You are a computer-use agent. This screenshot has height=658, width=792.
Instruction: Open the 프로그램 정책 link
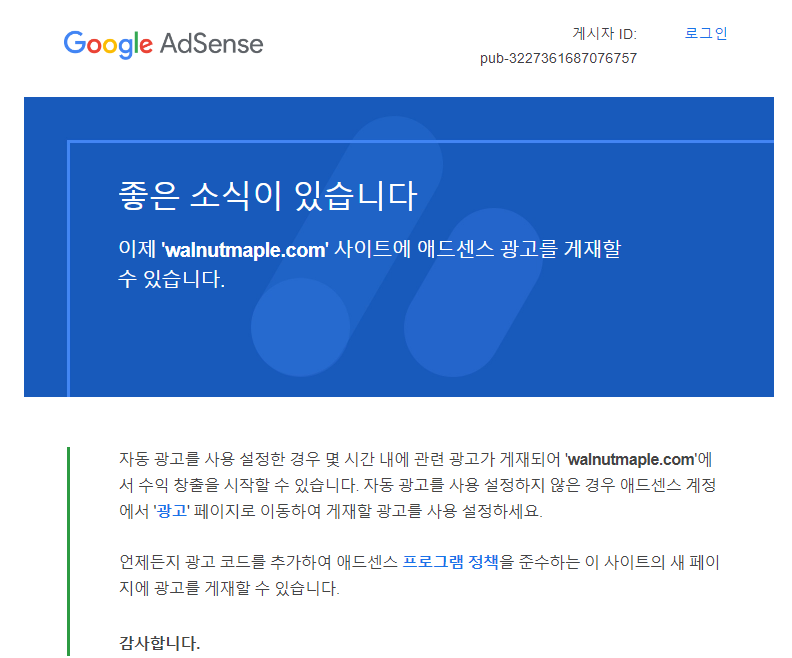[x=450, y=562]
